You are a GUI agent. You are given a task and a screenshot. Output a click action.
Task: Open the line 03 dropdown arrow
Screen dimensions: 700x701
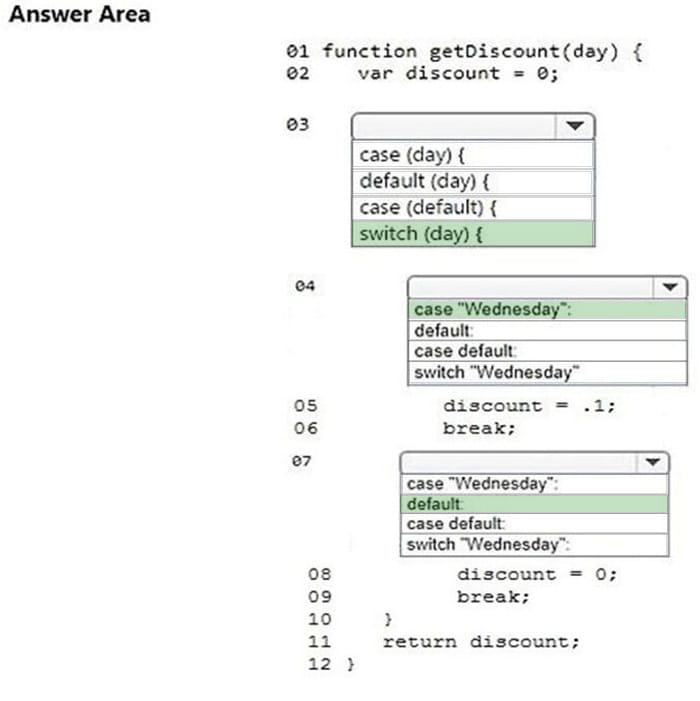click(574, 126)
